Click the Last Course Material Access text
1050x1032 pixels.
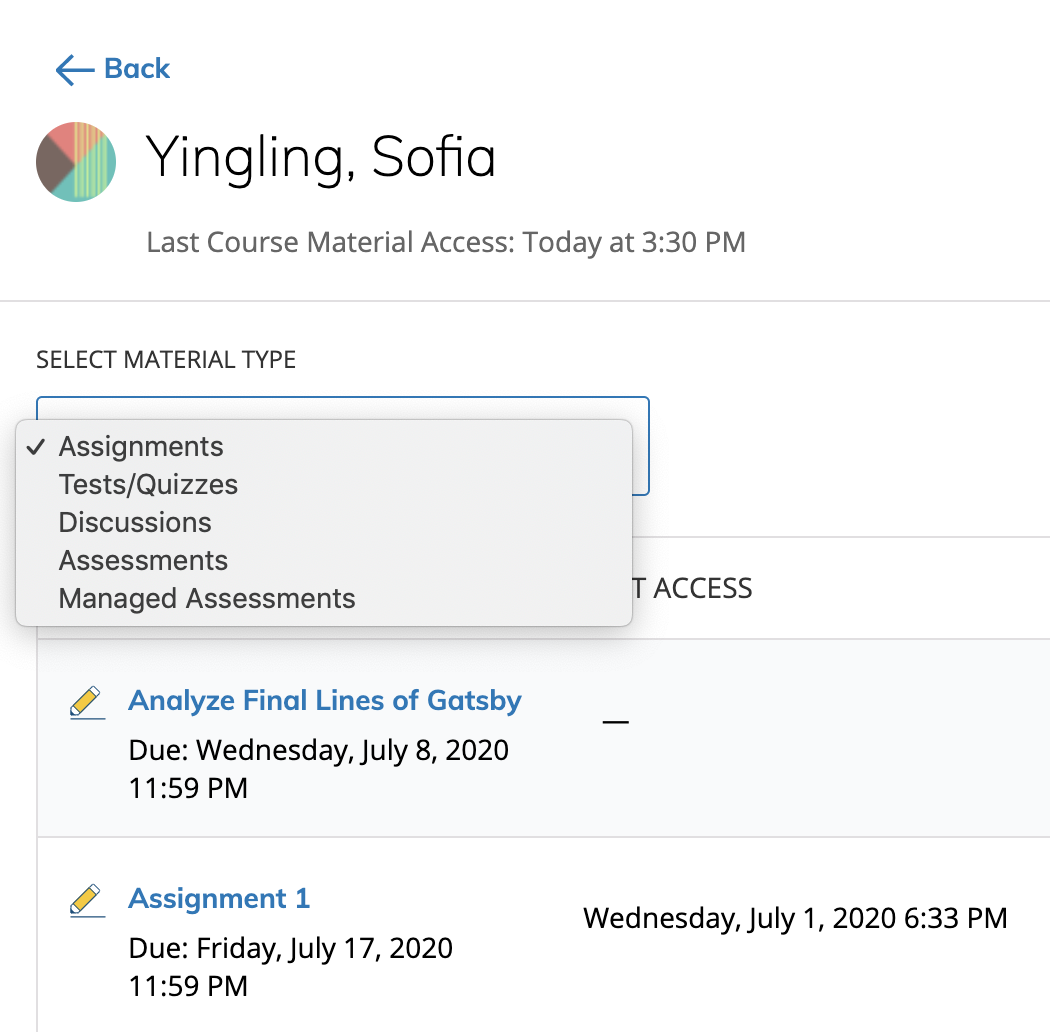tap(446, 243)
